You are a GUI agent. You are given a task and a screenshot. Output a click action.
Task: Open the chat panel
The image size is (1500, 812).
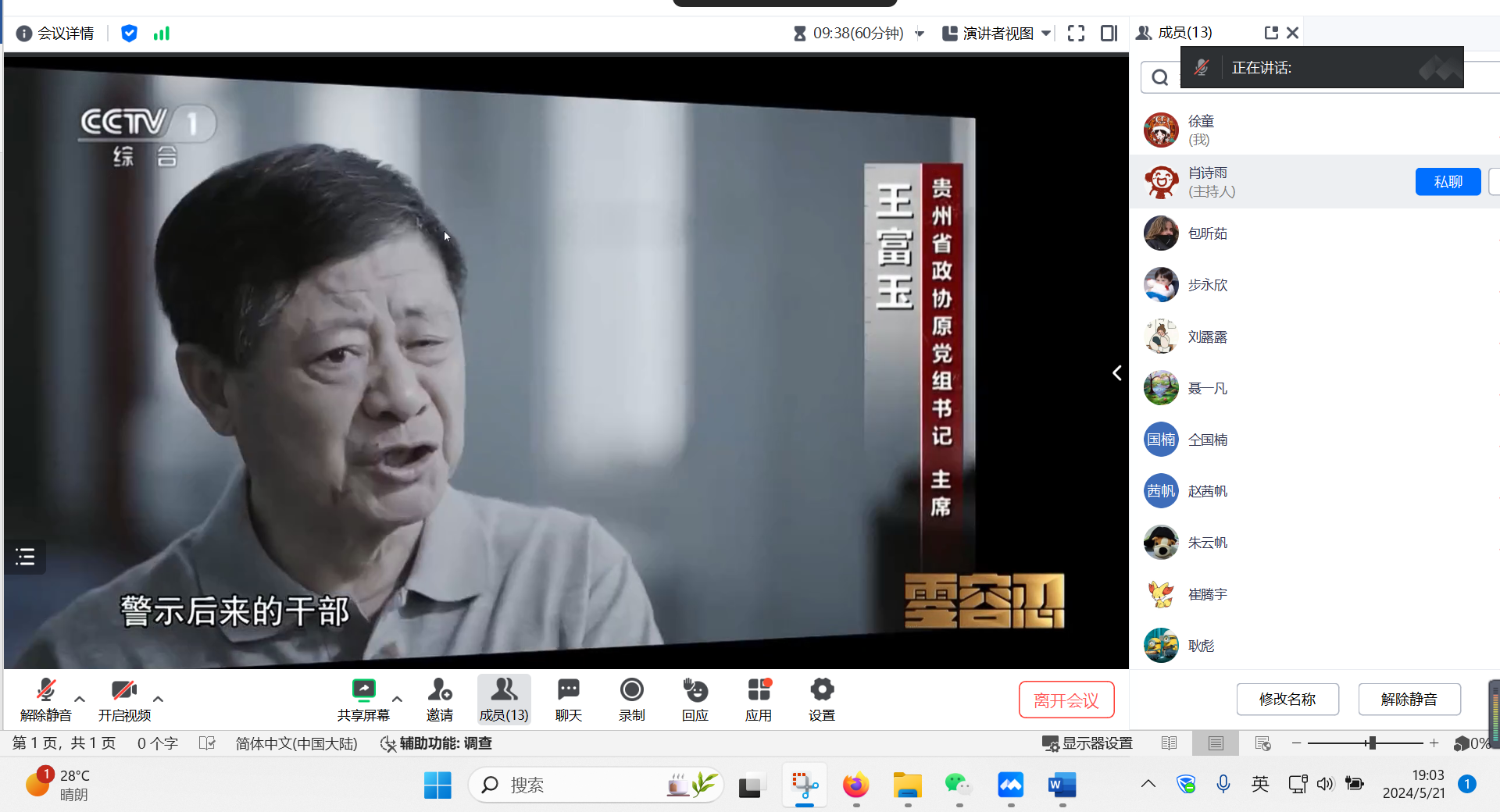pyautogui.click(x=568, y=699)
